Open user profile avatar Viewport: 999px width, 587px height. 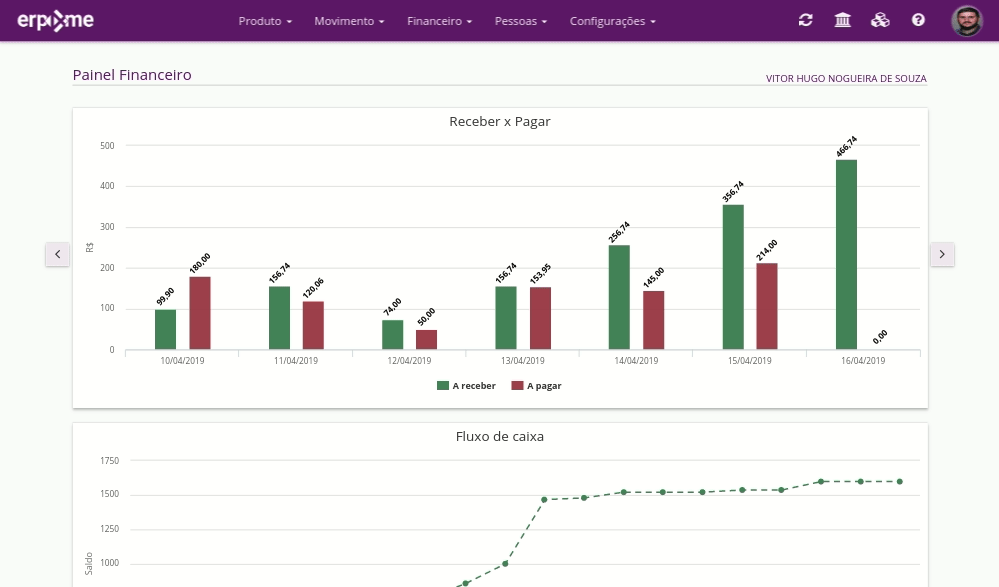click(967, 21)
